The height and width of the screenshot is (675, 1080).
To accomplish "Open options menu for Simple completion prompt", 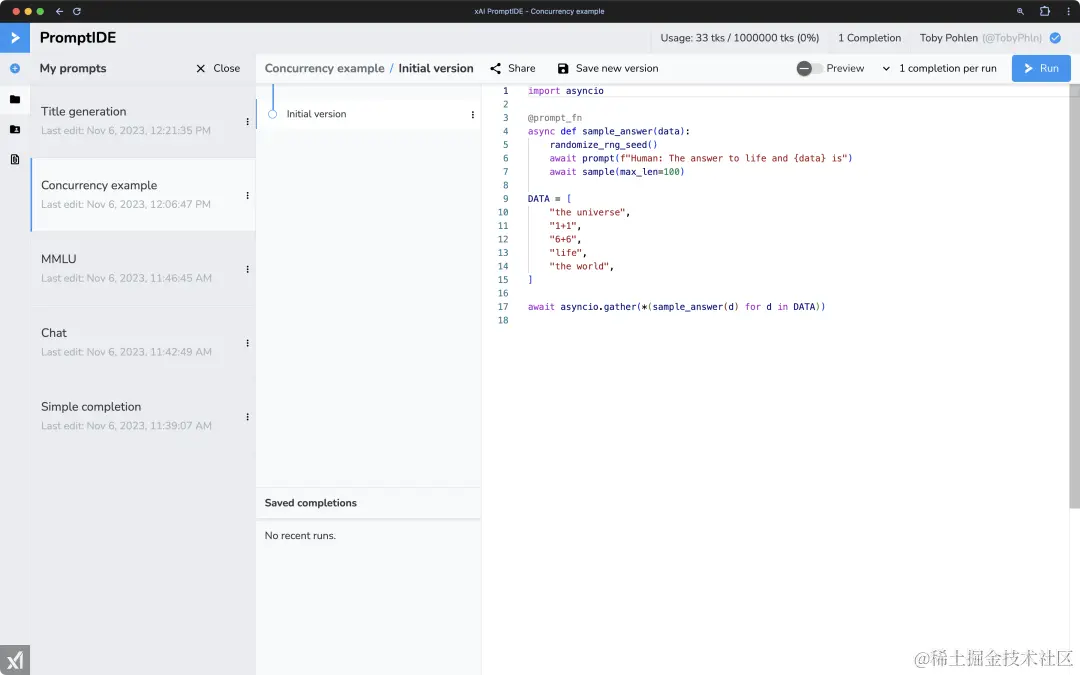I will tap(247, 417).
